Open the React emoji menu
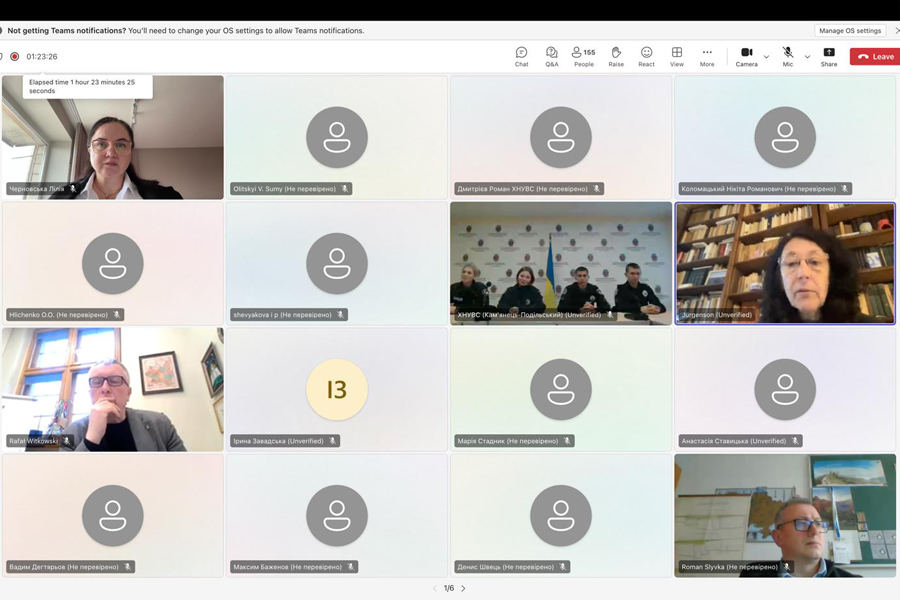 (646, 56)
